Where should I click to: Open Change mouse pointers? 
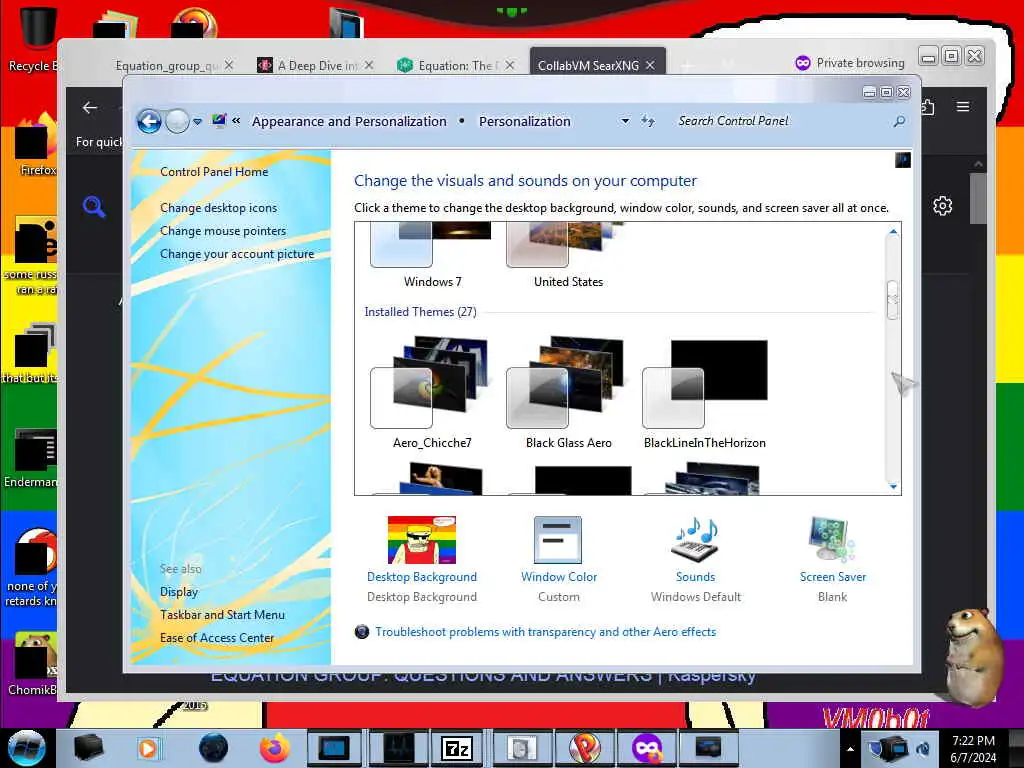point(223,231)
